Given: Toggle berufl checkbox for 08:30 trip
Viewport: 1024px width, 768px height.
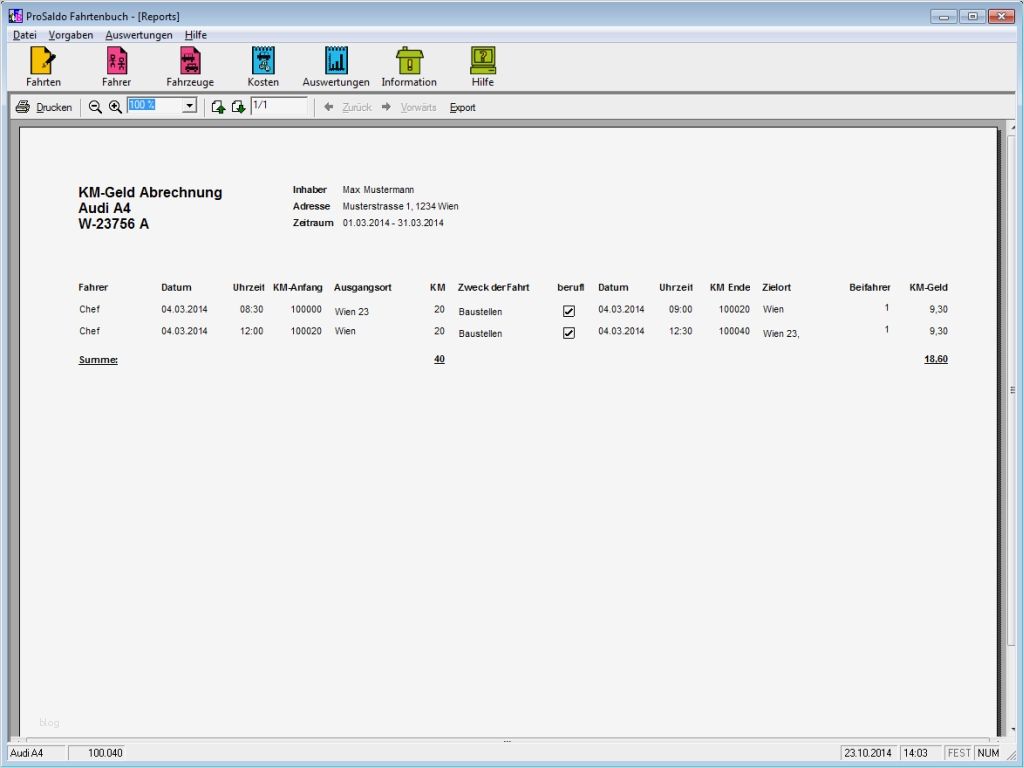Looking at the screenshot, I should coord(569,312).
